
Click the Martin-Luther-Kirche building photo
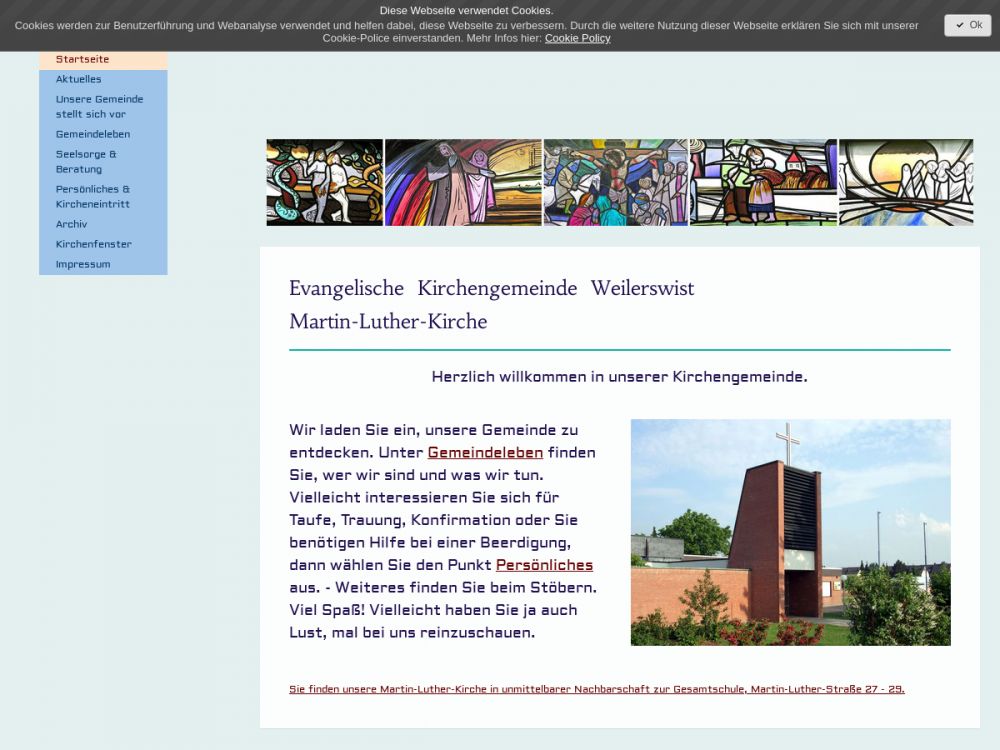(790, 532)
